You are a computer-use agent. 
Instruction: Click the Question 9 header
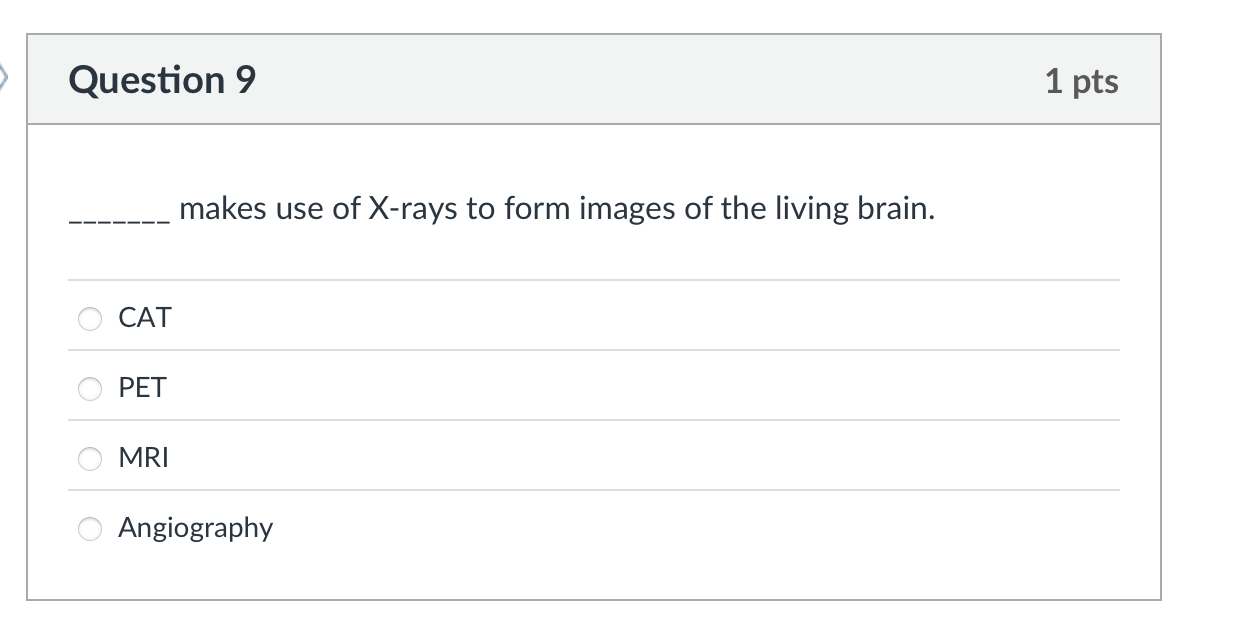159,80
